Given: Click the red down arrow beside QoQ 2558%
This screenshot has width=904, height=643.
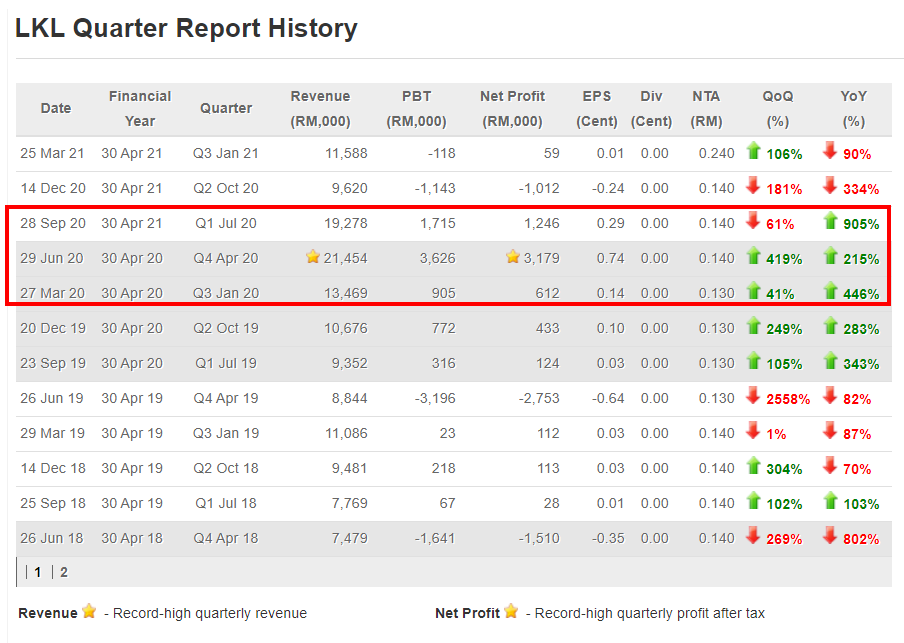Looking at the screenshot, I should click(x=754, y=397).
